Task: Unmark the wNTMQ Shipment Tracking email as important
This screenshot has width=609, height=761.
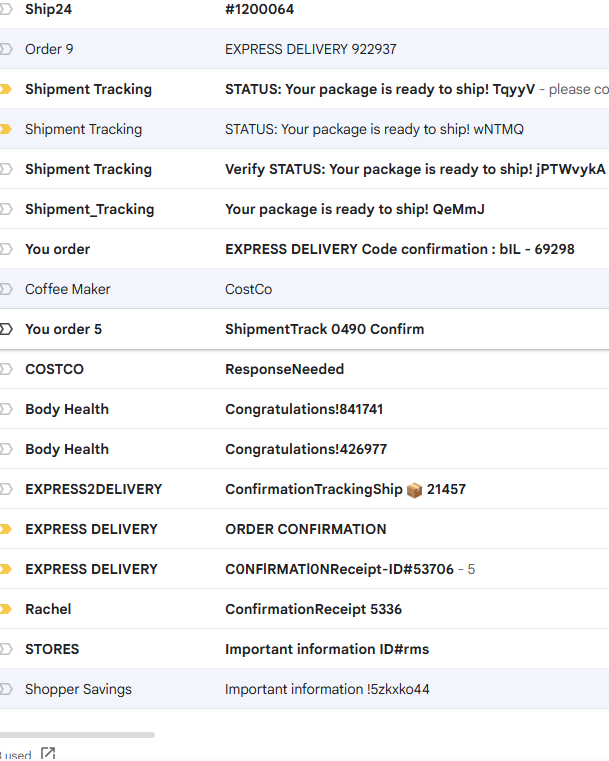Action: point(5,129)
